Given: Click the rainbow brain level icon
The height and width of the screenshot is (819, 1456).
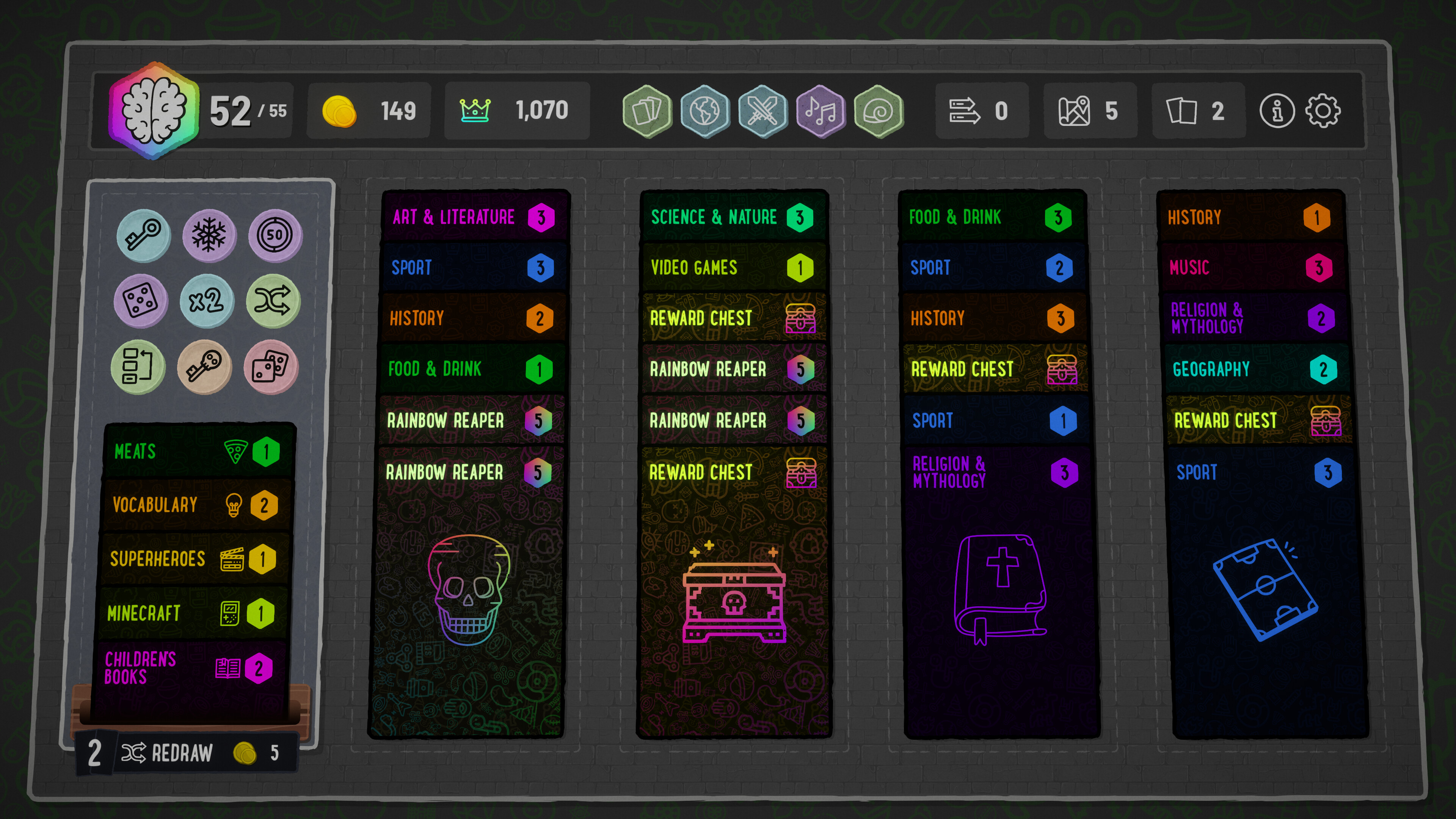Looking at the screenshot, I should [x=154, y=110].
